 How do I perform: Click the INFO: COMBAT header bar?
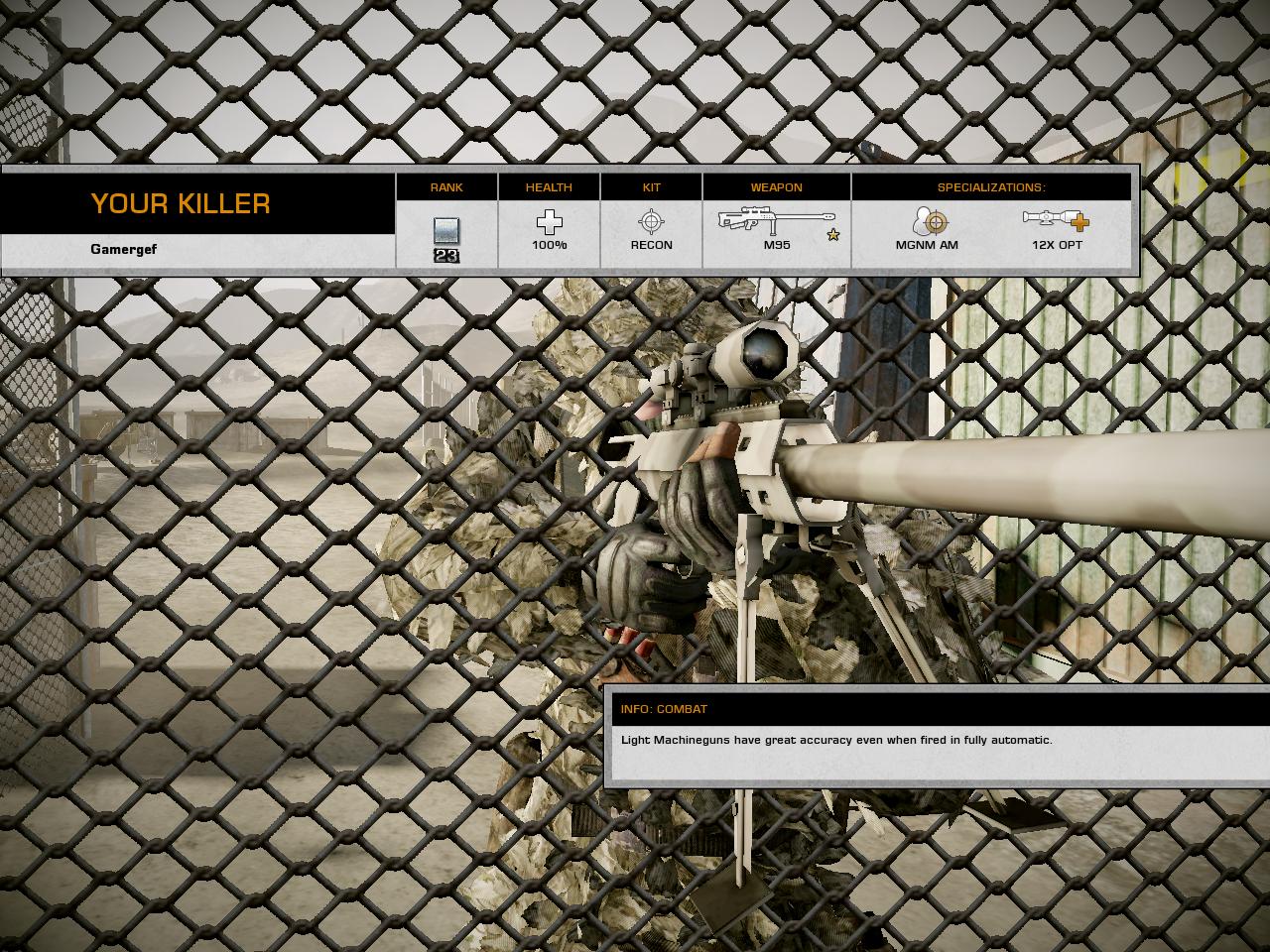[x=941, y=709]
